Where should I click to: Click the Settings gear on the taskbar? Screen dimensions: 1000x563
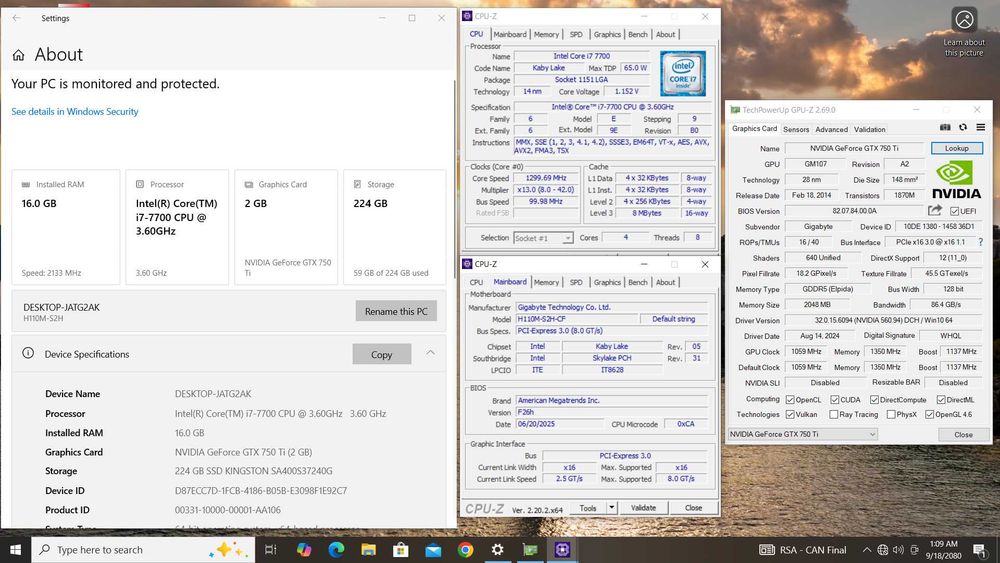497,550
